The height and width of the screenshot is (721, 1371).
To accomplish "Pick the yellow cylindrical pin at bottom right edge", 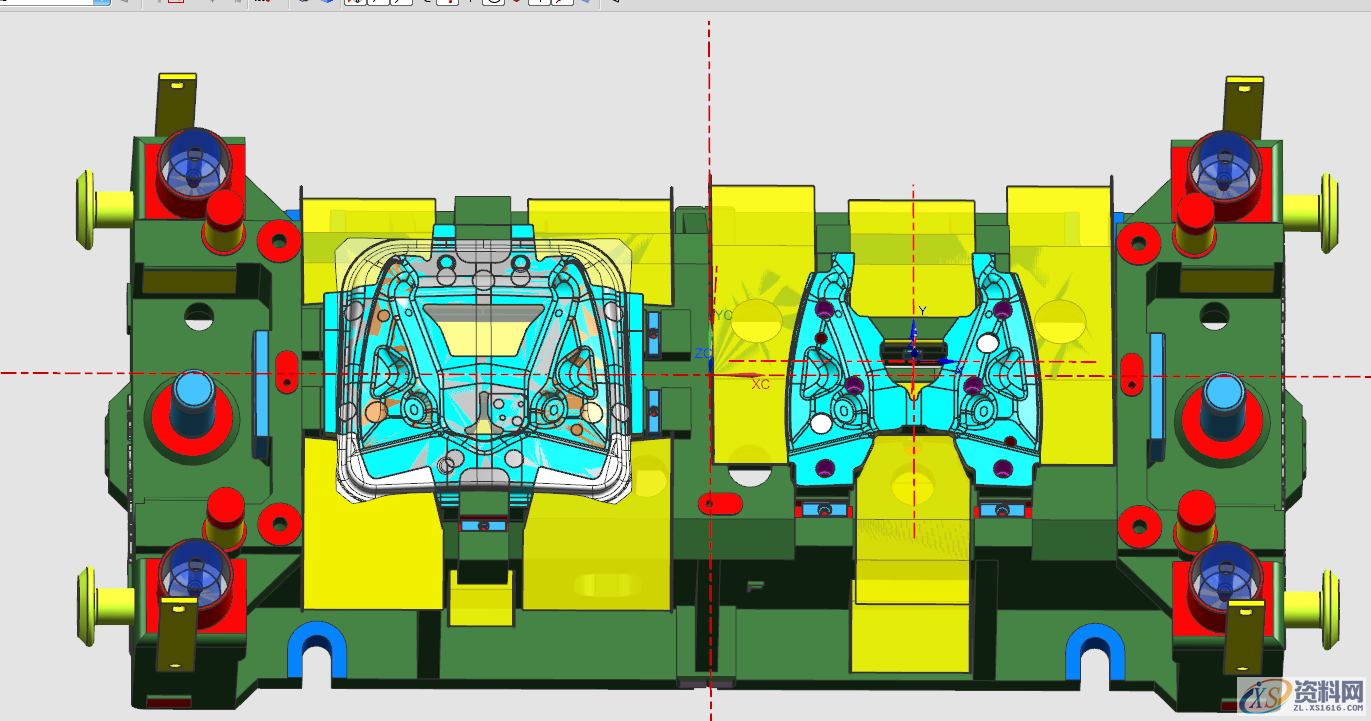I will coord(1310,606).
